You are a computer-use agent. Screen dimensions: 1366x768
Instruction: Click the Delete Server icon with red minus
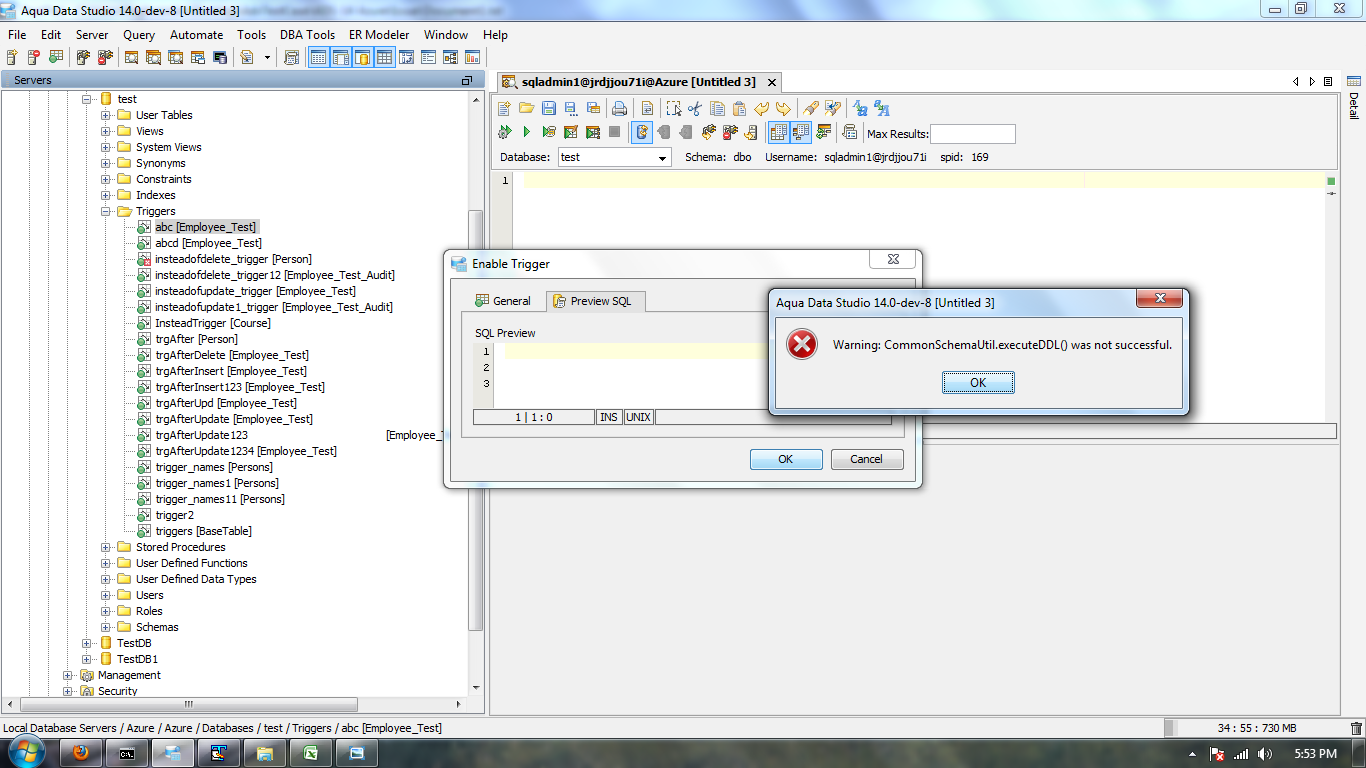pyautogui.click(x=34, y=58)
